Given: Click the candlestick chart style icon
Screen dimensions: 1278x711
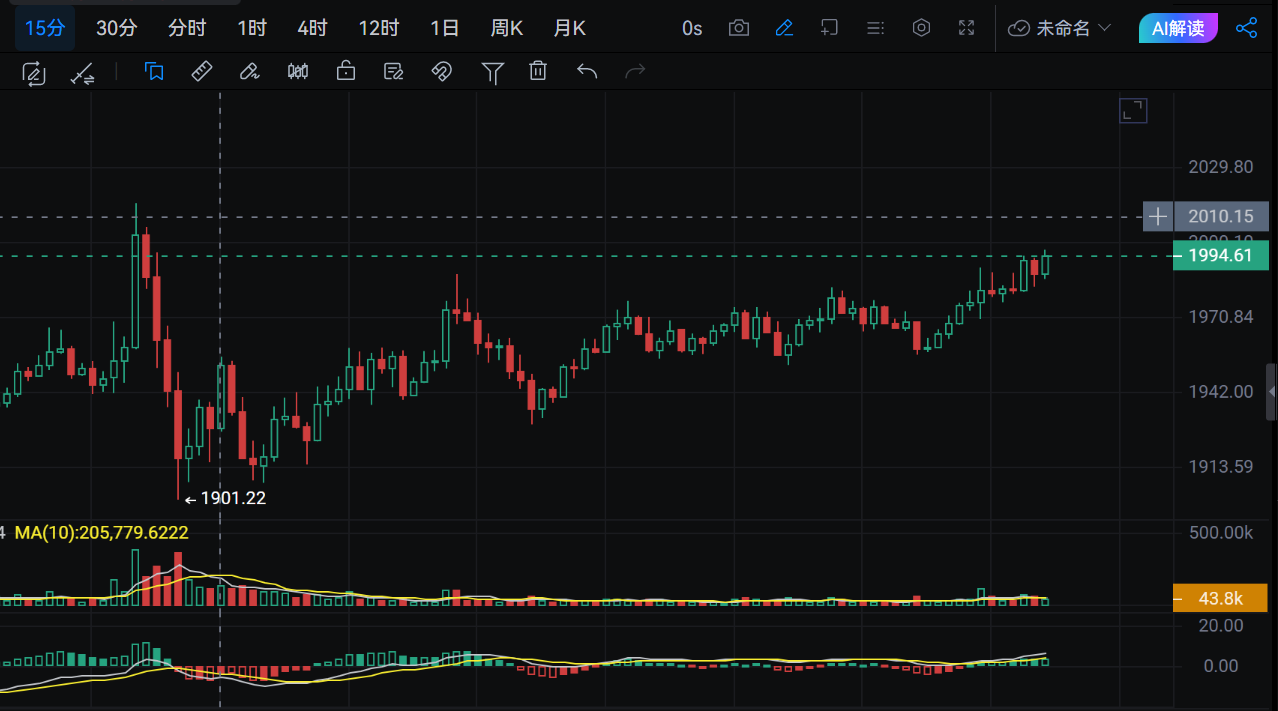Looking at the screenshot, I should [x=298, y=71].
